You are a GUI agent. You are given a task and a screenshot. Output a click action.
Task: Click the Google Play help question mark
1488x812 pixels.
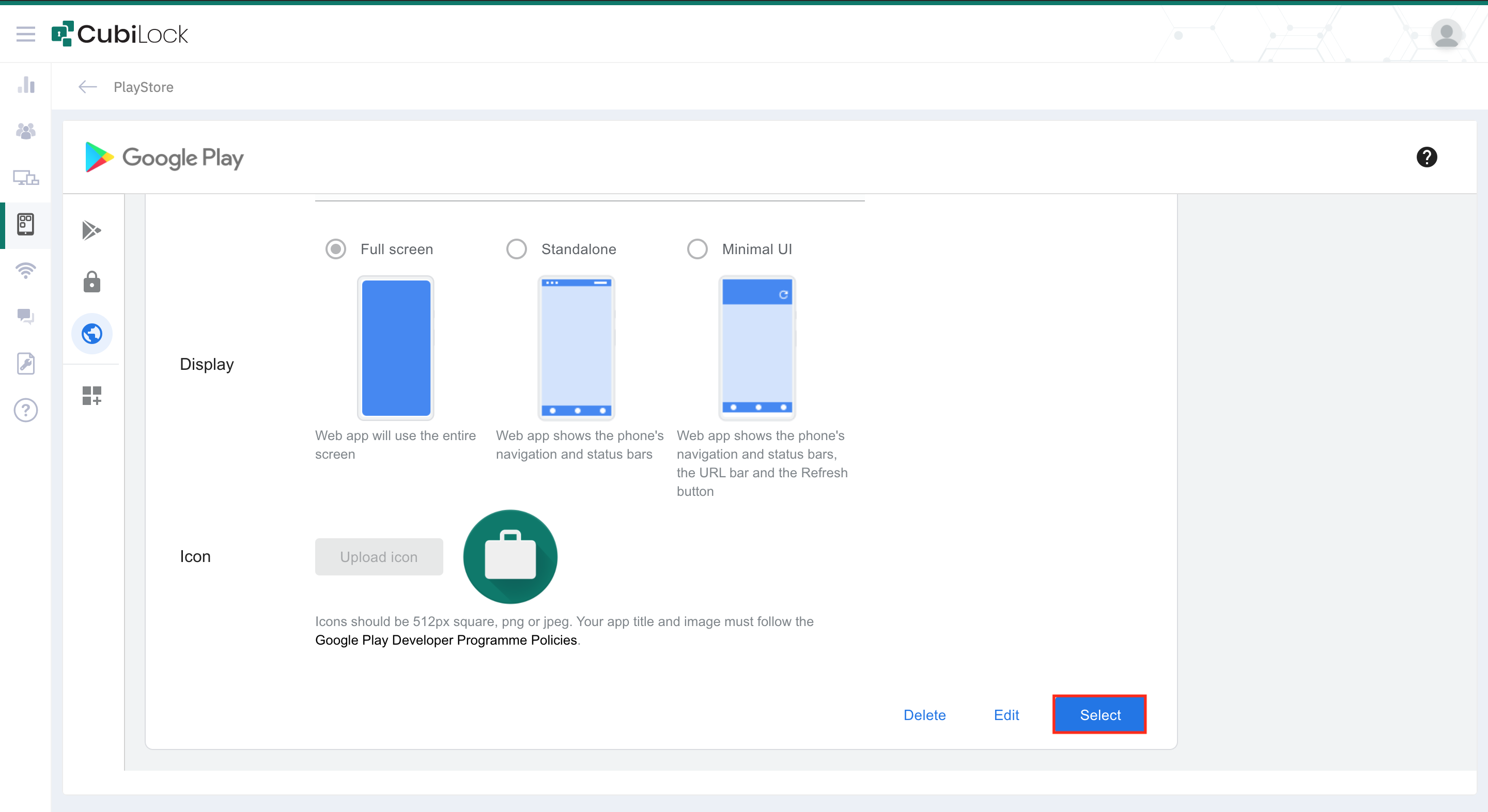click(1426, 157)
